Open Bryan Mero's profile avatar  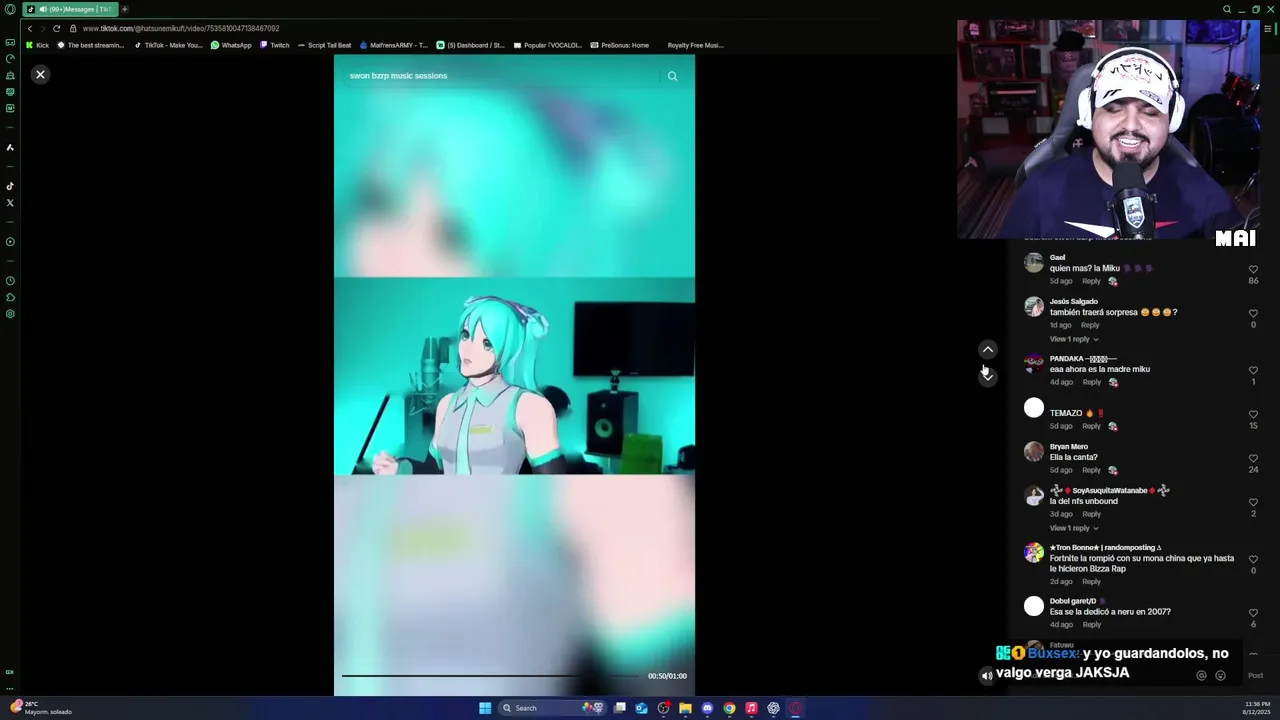[x=1034, y=452]
